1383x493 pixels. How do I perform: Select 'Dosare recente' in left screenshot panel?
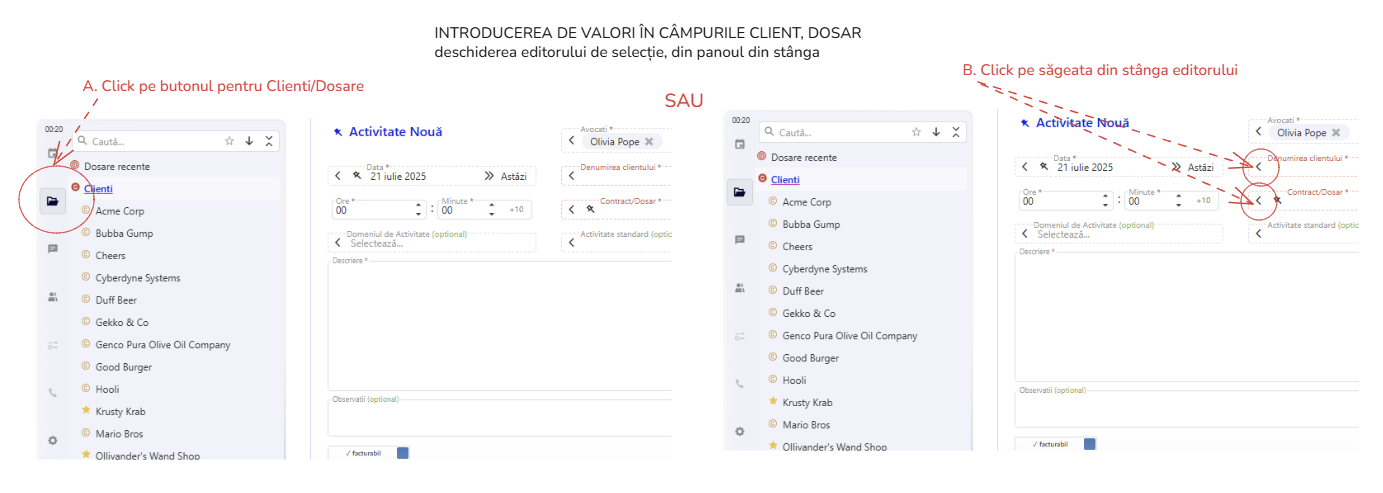pos(117,166)
